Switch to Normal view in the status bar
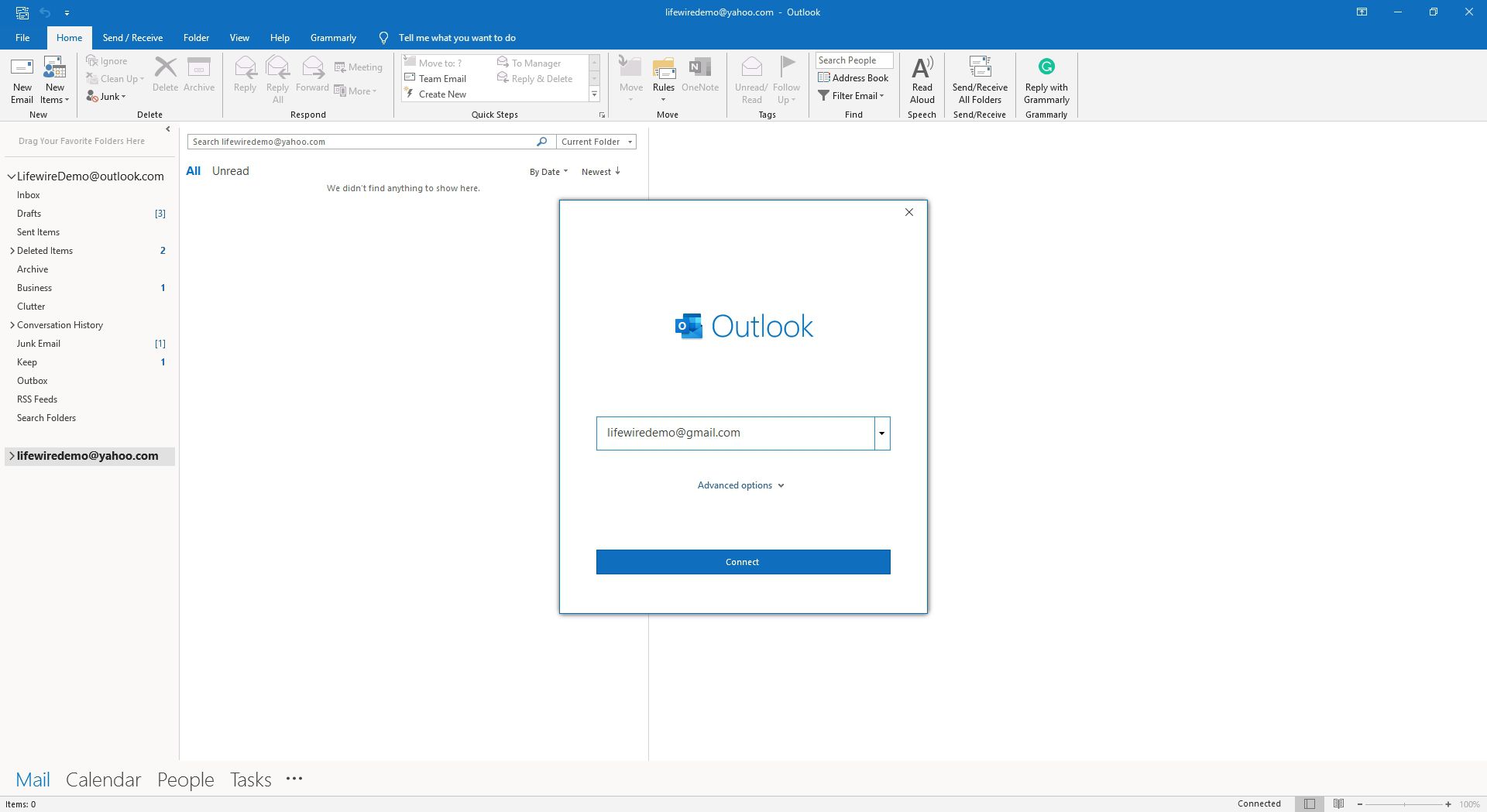Image resolution: width=1487 pixels, height=812 pixels. [x=1309, y=804]
